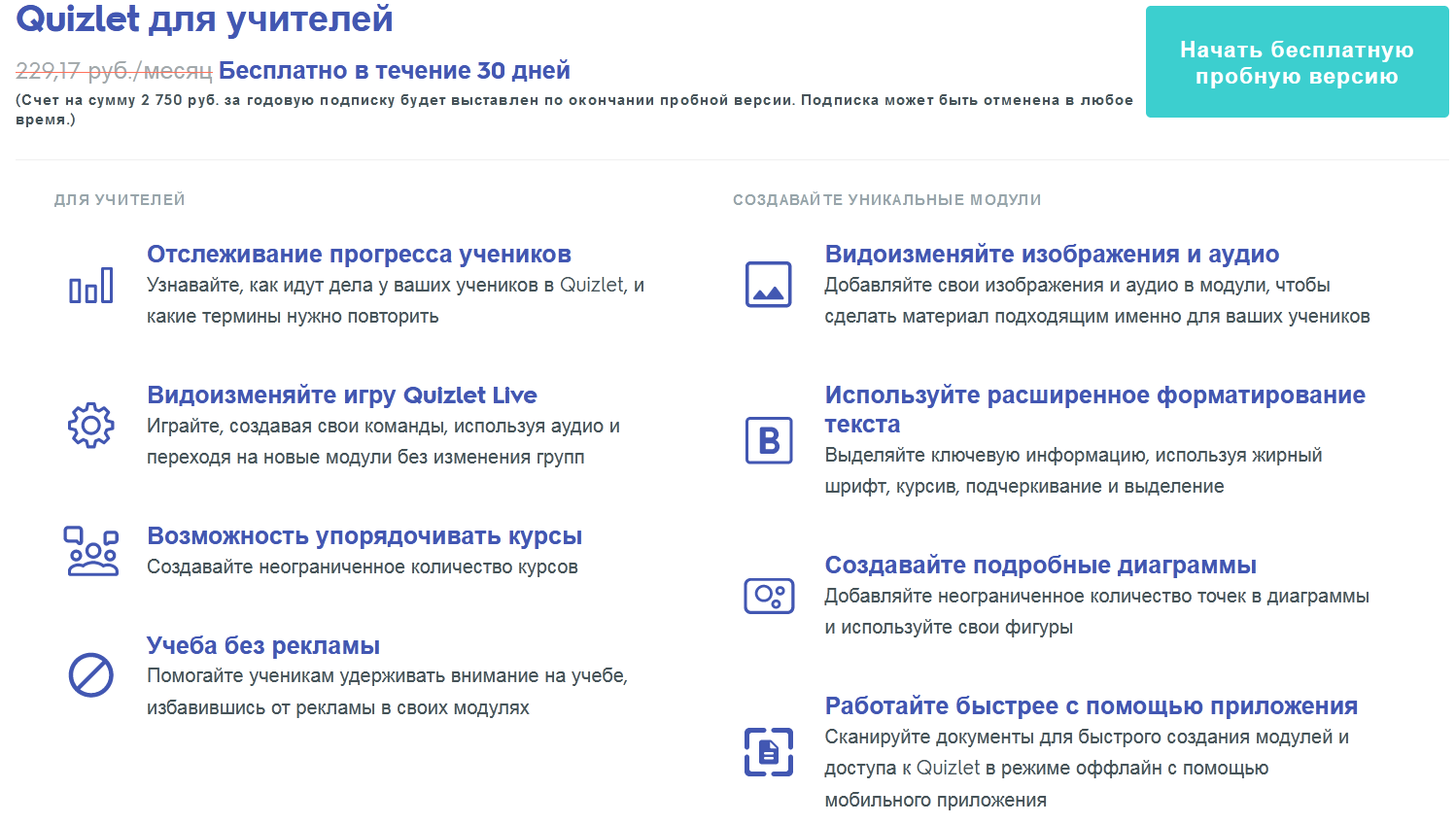
Task: Click description starting 'Помогайте ученикам удерживать внимание'
Action: click(387, 691)
